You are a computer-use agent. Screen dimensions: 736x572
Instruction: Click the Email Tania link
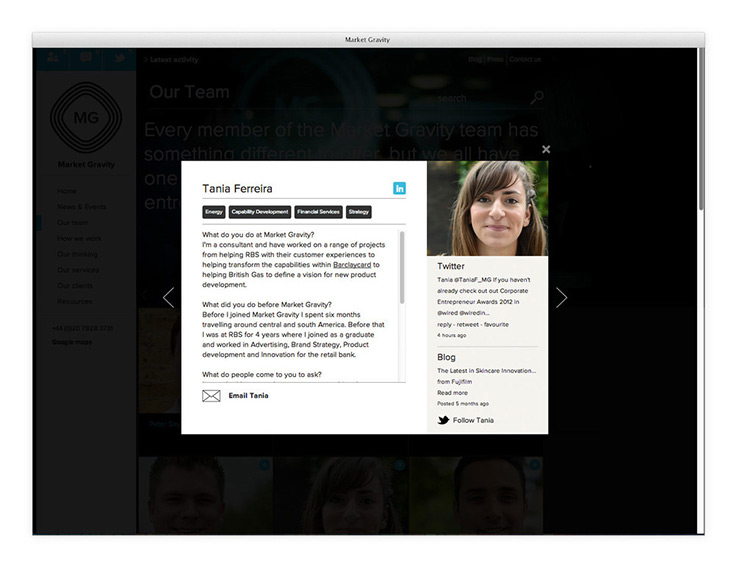(248, 396)
